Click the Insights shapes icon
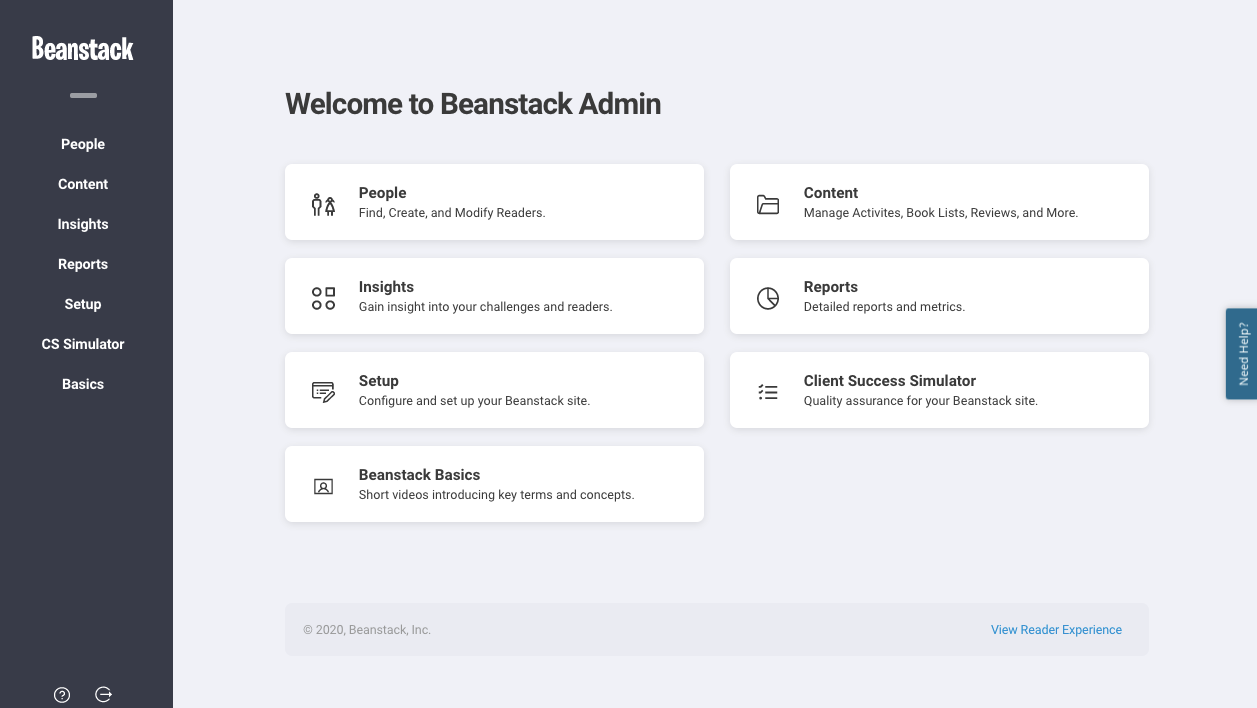 [323, 298]
